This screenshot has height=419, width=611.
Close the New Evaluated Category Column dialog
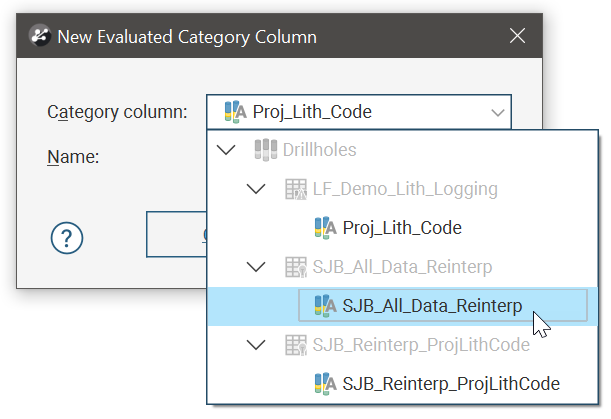coord(517,37)
